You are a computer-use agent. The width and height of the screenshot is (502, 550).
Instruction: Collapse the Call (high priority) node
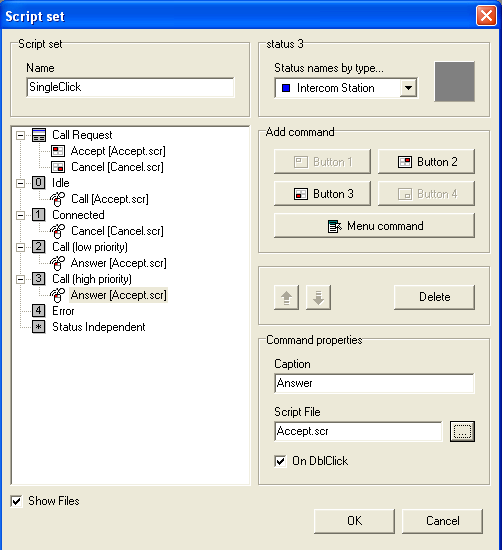(21, 280)
